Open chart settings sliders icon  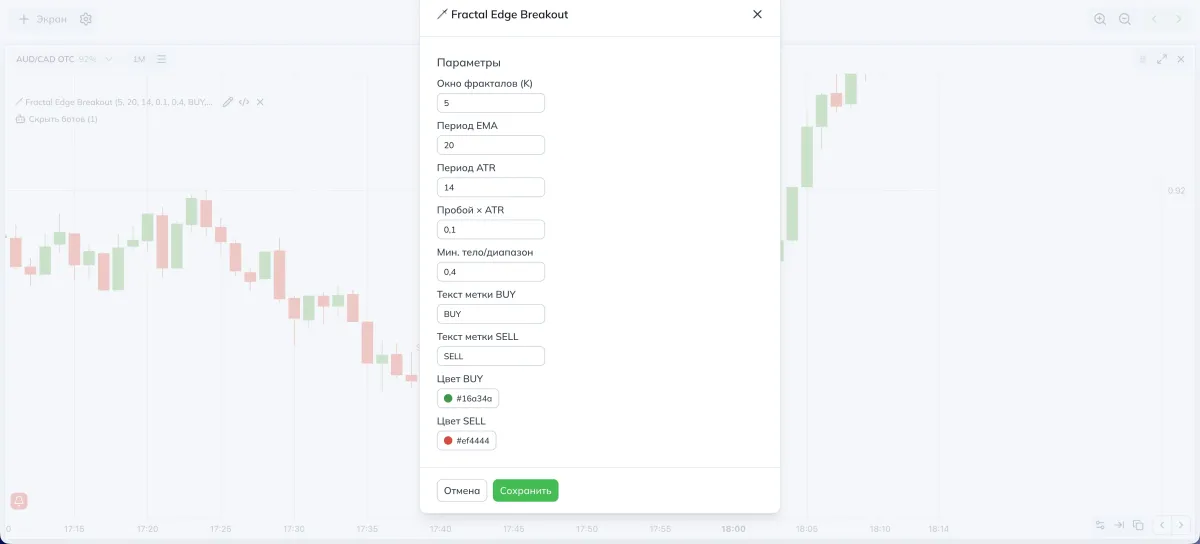[1100, 525]
